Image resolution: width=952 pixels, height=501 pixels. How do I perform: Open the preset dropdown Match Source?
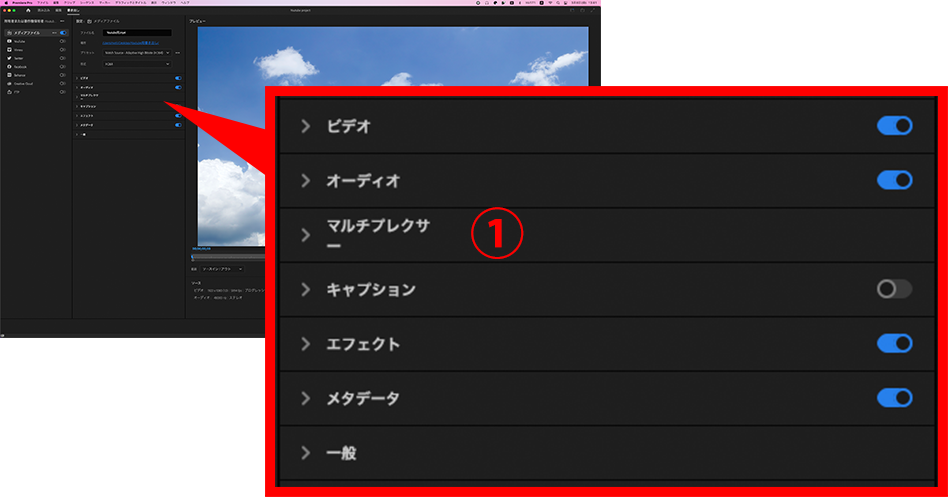pyautogui.click(x=137, y=53)
